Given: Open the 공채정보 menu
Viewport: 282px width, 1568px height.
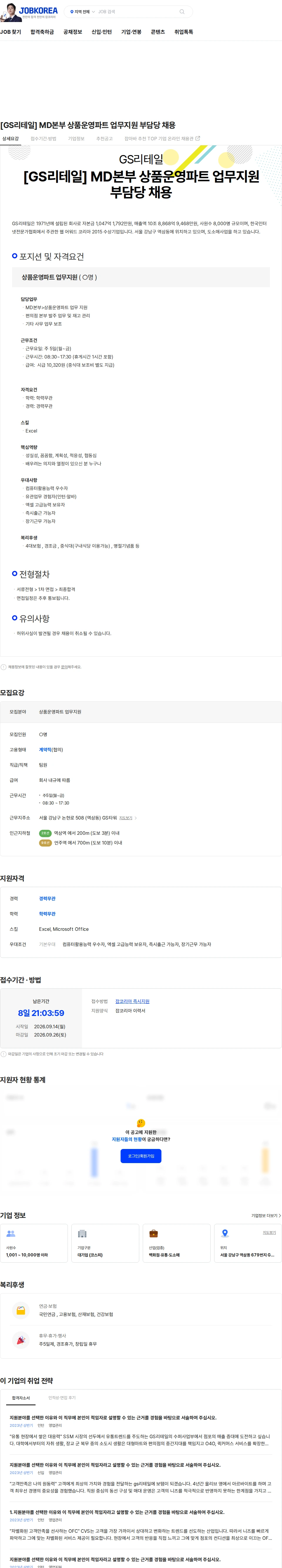Looking at the screenshot, I should (73, 32).
